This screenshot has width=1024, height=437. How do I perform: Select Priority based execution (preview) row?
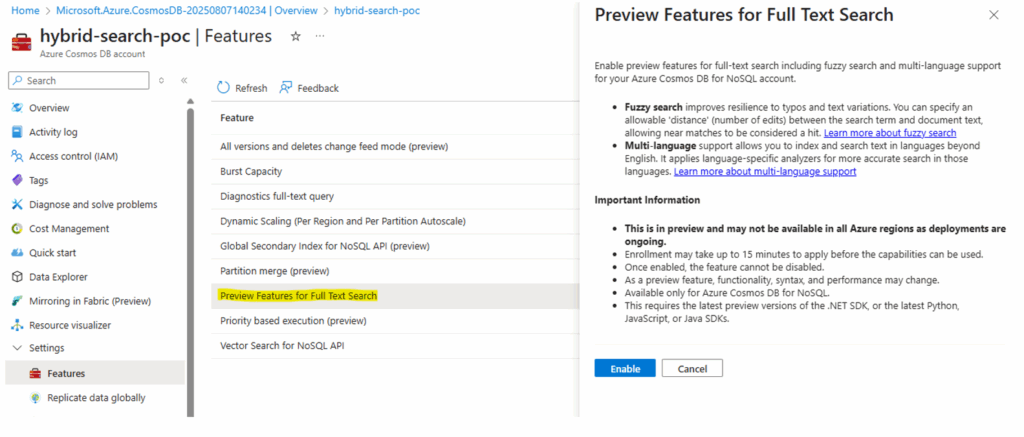pyautogui.click(x=395, y=321)
